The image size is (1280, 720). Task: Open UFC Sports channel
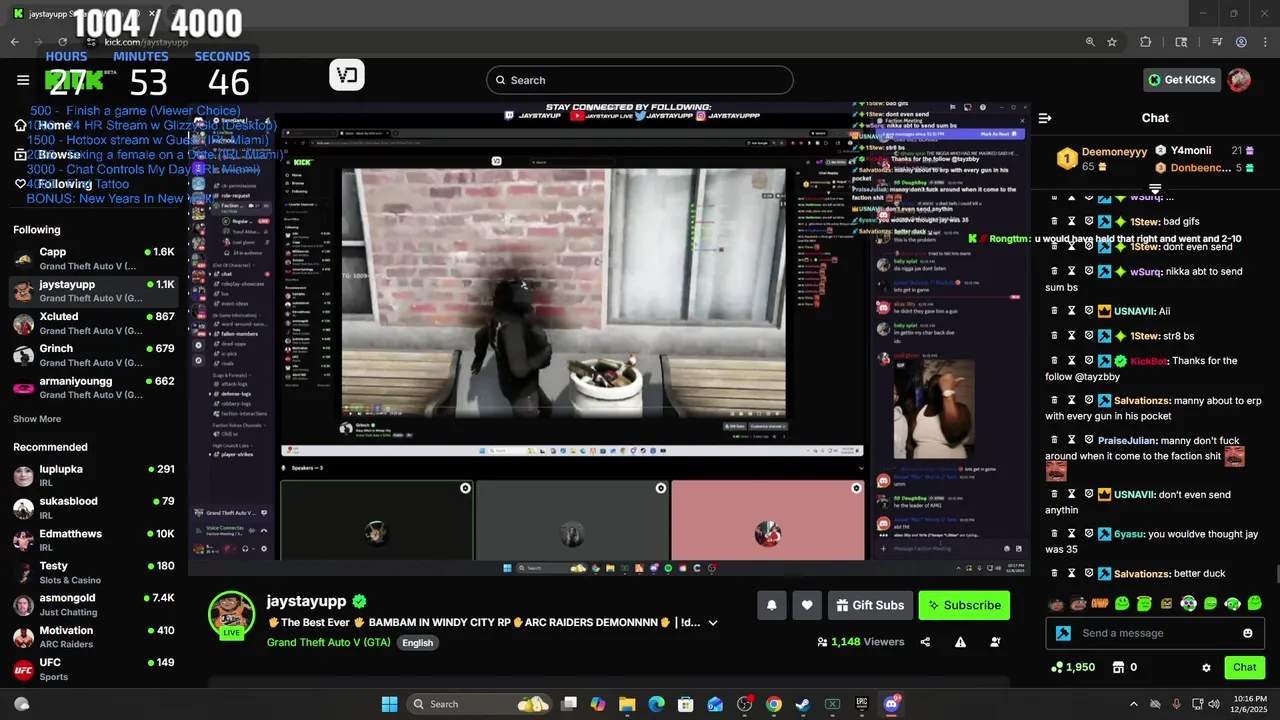tap(94, 669)
